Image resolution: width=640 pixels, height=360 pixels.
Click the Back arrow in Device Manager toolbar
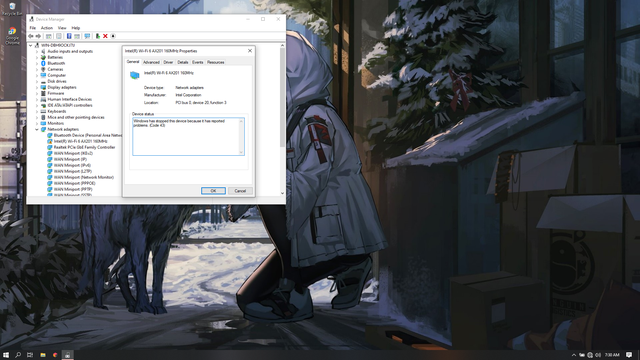31,36
